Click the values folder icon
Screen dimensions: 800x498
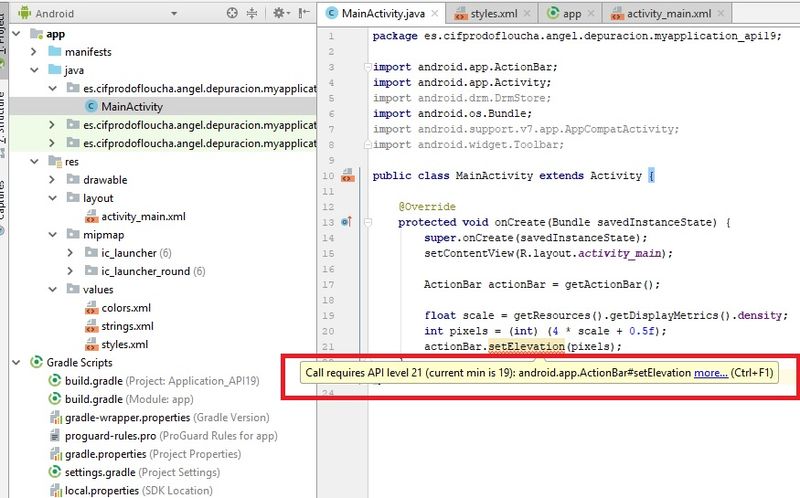(73, 289)
